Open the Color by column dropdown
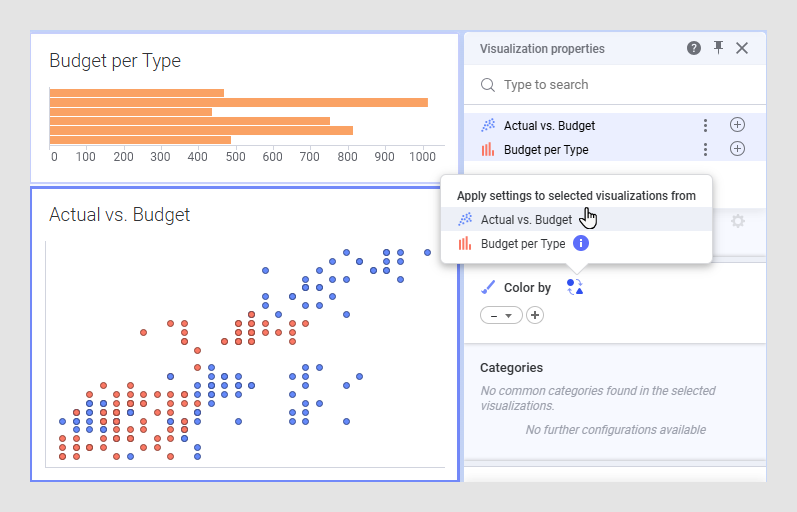Image resolution: width=797 pixels, height=512 pixels. tap(501, 315)
